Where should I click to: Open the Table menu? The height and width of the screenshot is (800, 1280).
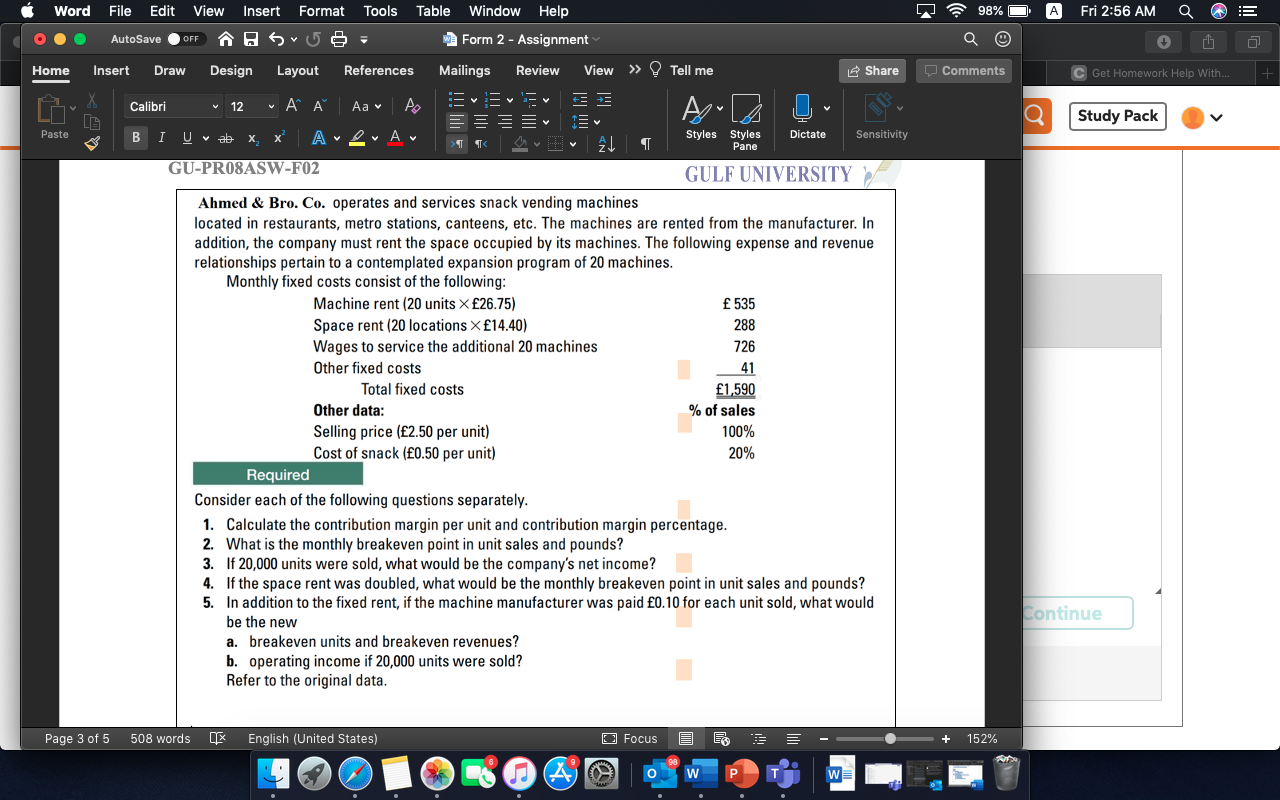click(432, 11)
